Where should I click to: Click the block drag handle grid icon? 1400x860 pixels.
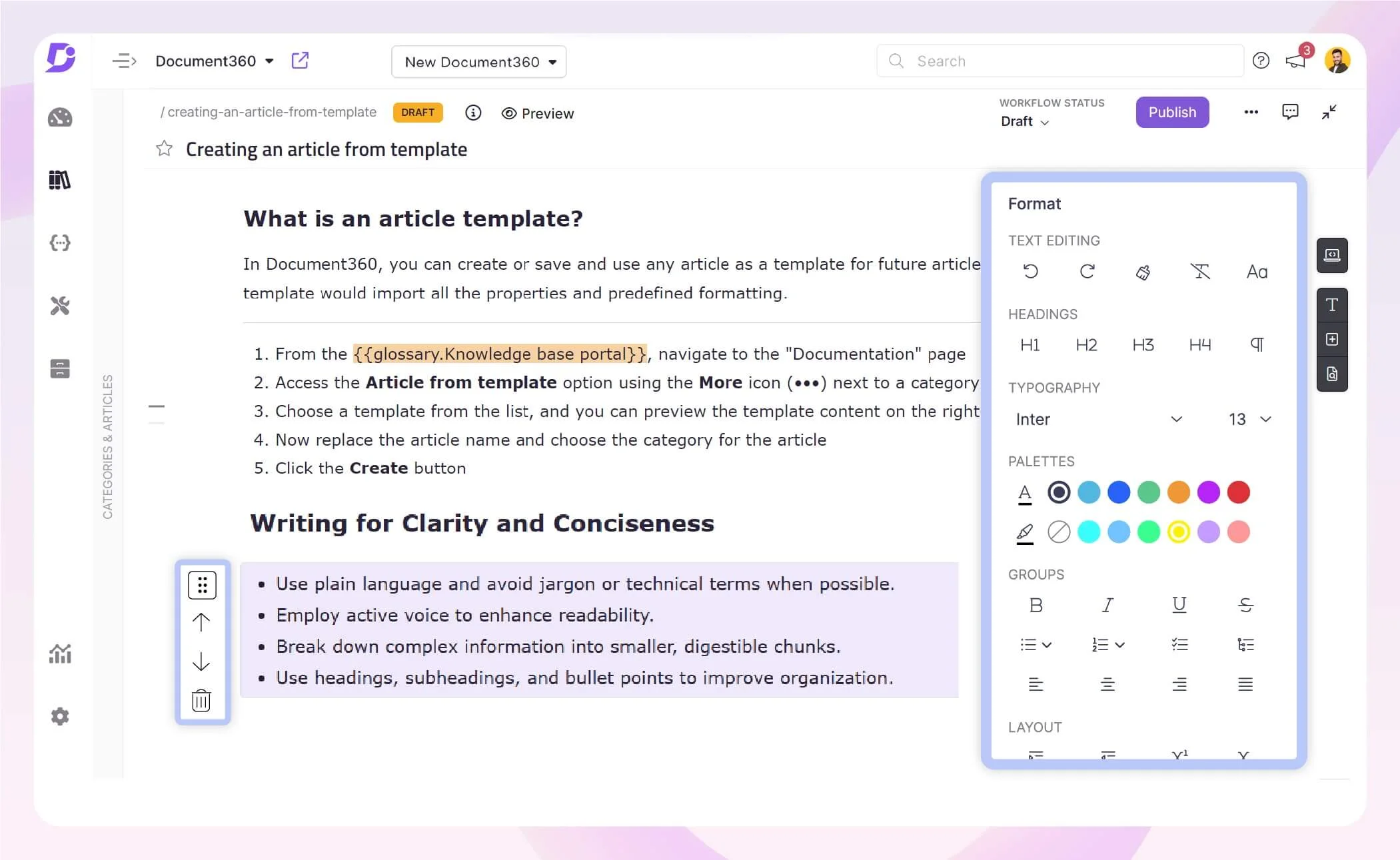[x=202, y=585]
